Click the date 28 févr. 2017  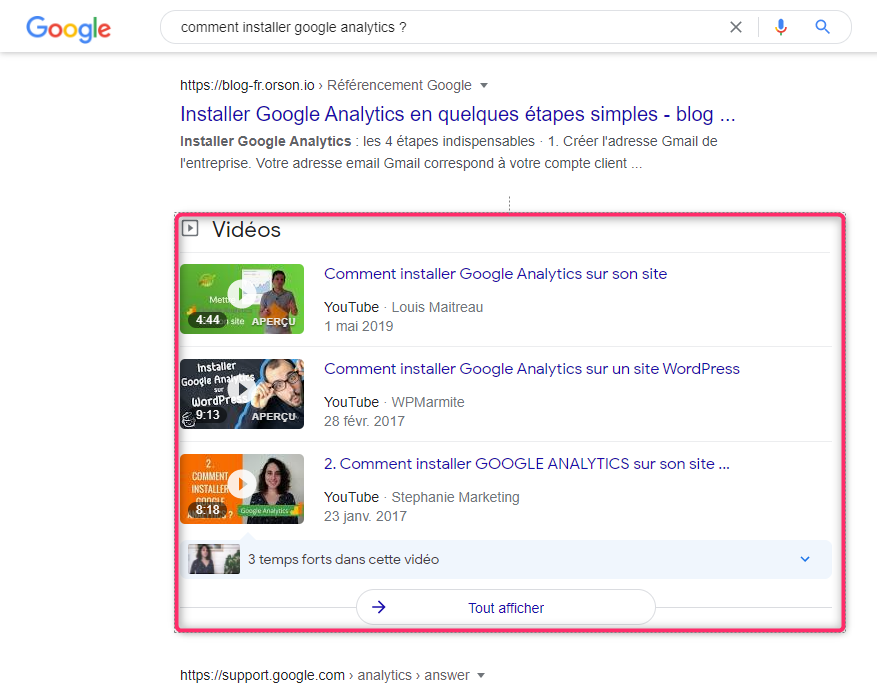[x=364, y=421]
